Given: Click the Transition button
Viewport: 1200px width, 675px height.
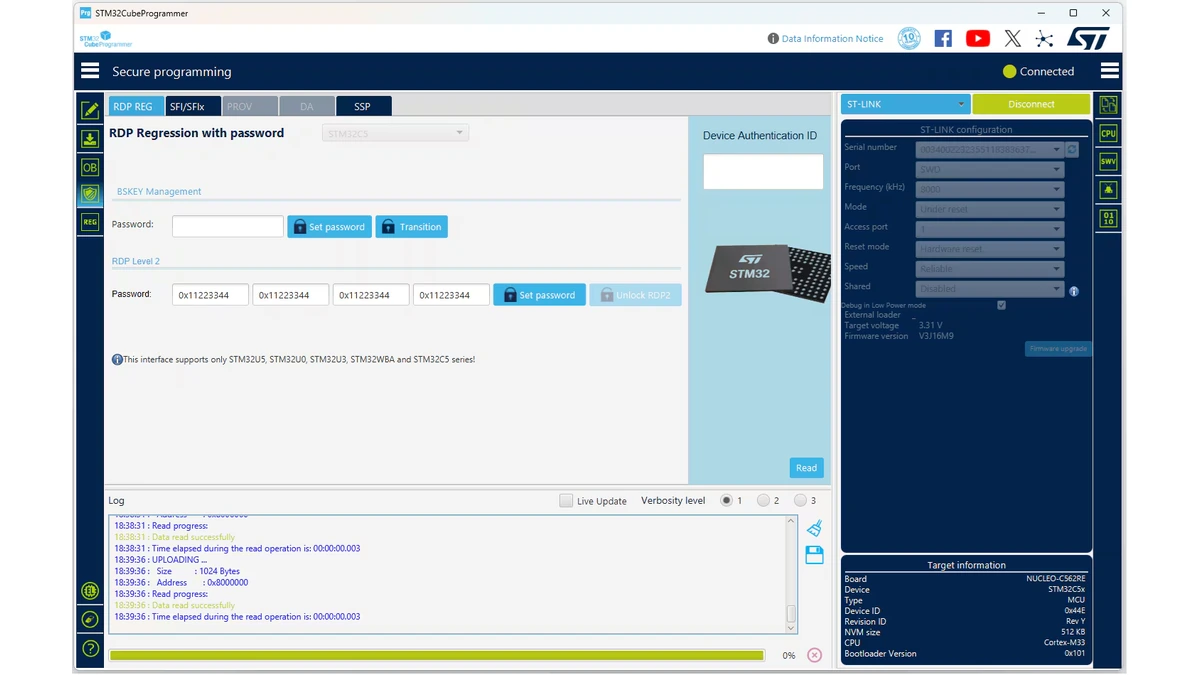Looking at the screenshot, I should coord(411,227).
